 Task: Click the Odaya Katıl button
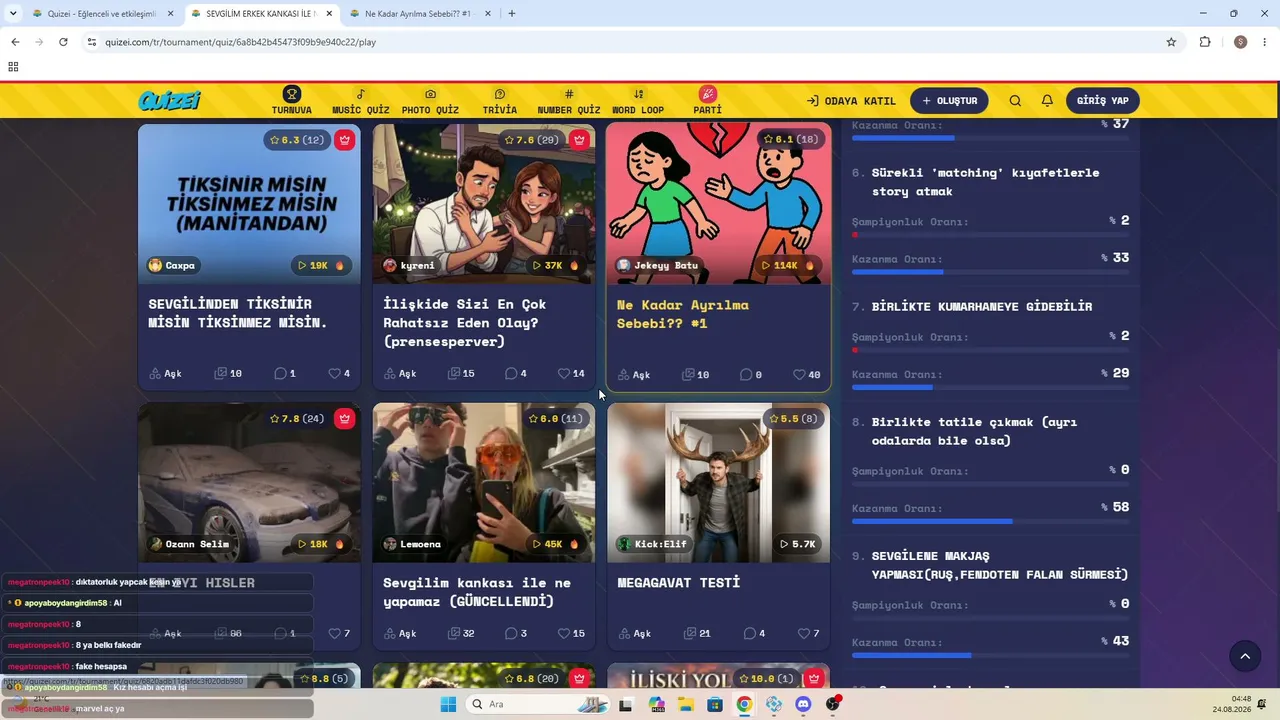click(851, 101)
